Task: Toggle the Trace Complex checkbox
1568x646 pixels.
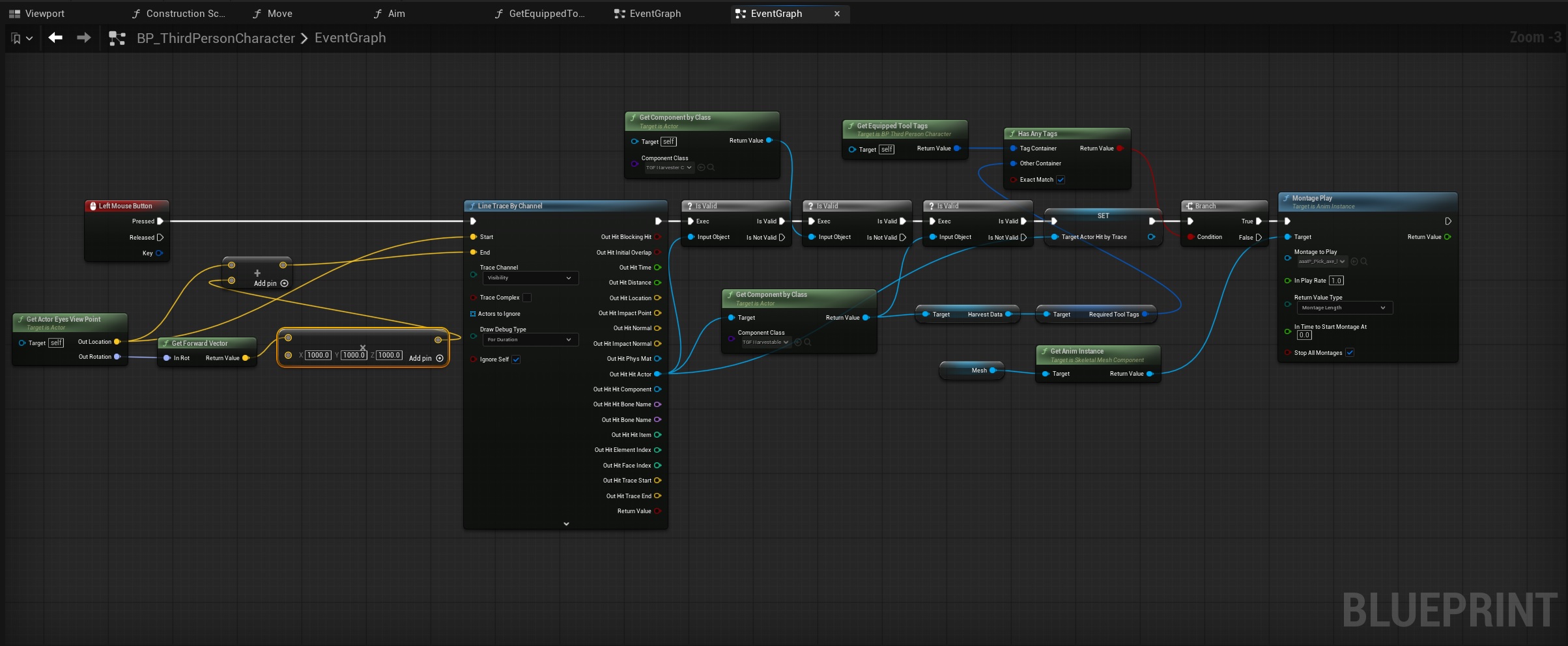Action: click(527, 298)
